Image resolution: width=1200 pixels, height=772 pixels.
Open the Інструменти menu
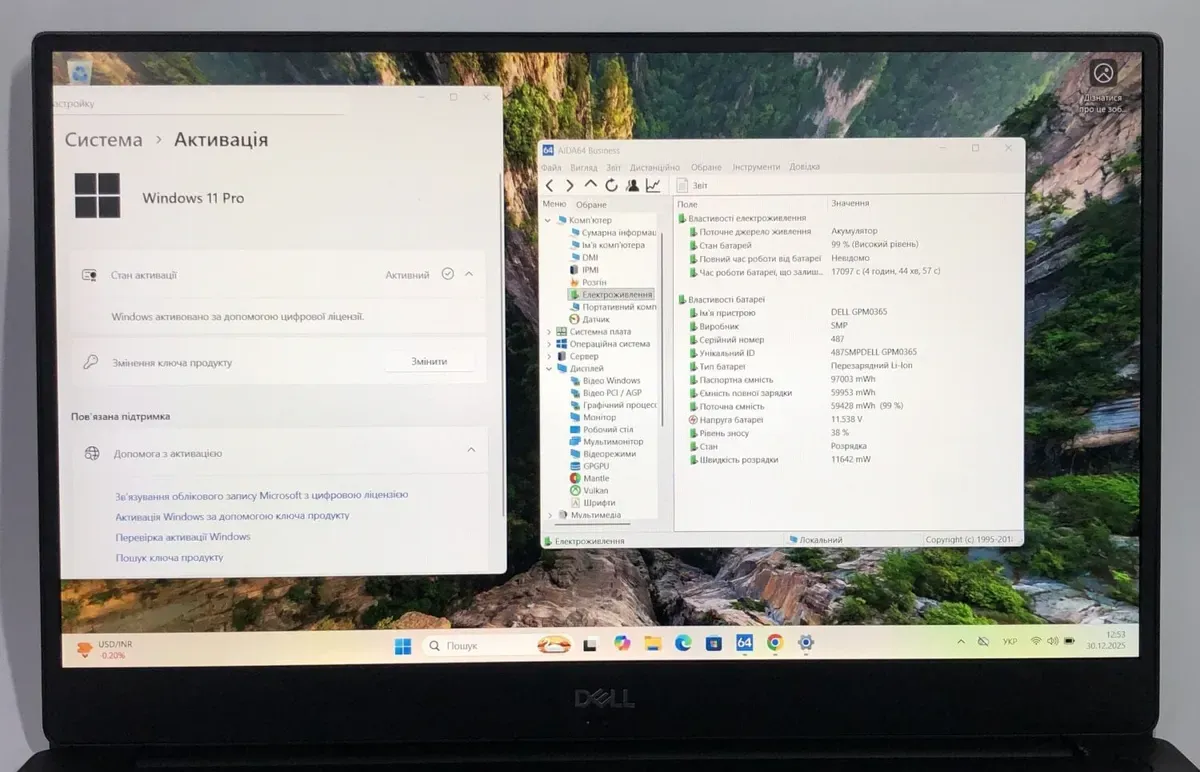click(x=756, y=167)
